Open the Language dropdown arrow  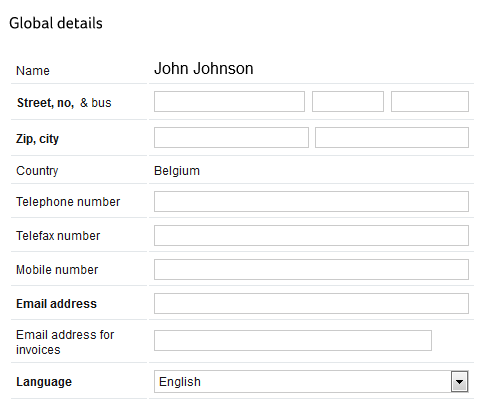(x=460, y=381)
